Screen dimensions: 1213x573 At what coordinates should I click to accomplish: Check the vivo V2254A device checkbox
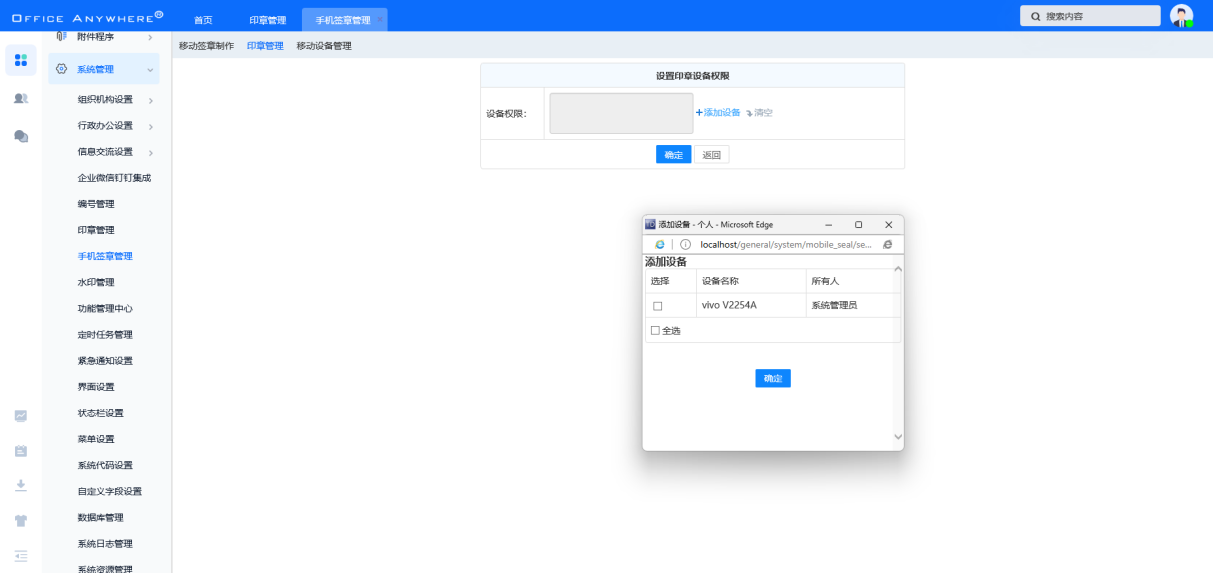click(657, 306)
